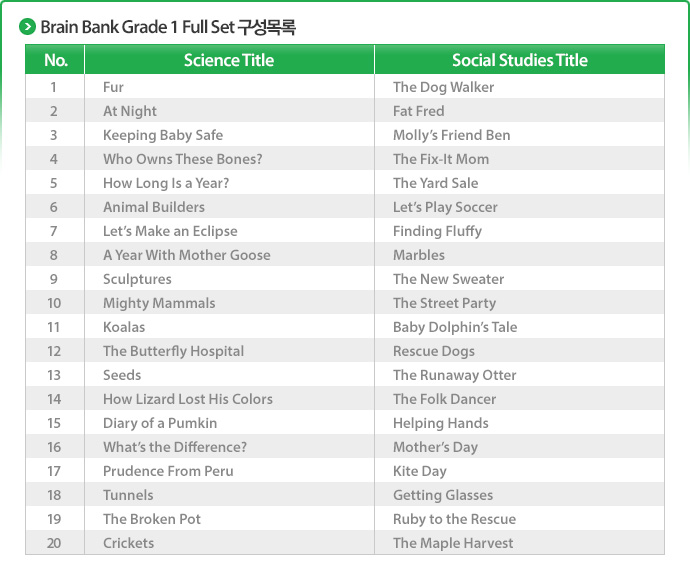Click the Science Title column header
The height and width of the screenshot is (574, 690).
pos(229,60)
